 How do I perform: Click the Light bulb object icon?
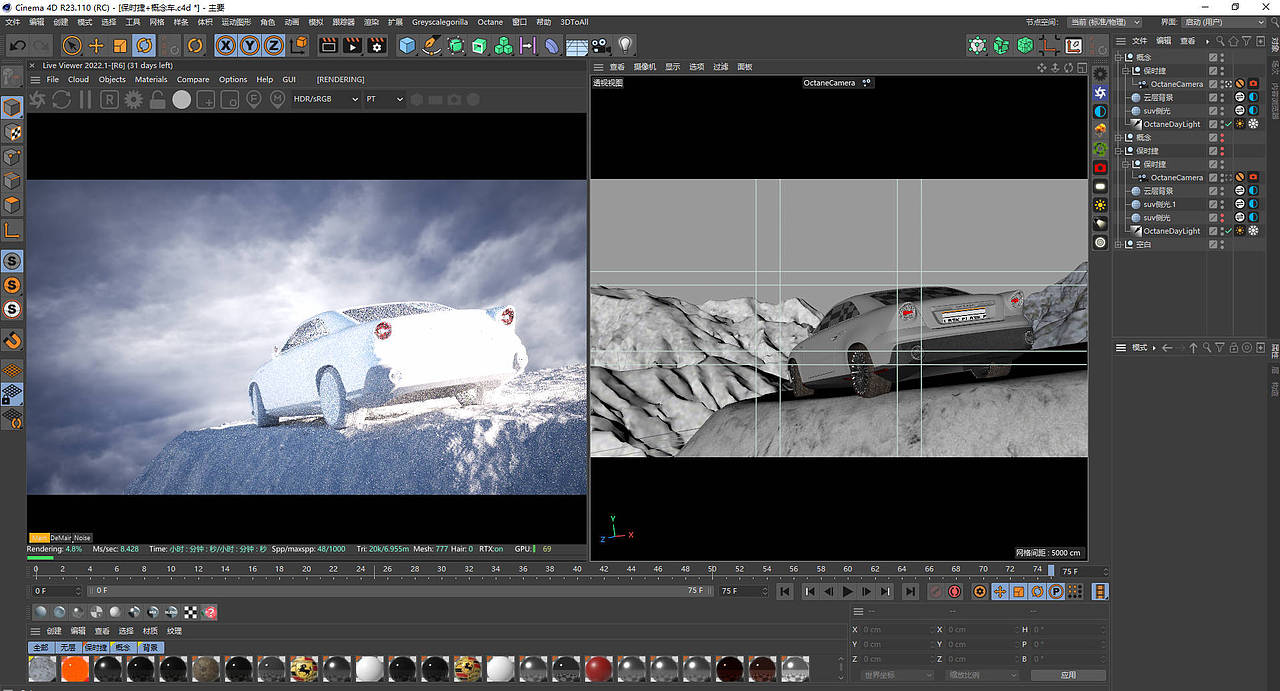pyautogui.click(x=625, y=45)
